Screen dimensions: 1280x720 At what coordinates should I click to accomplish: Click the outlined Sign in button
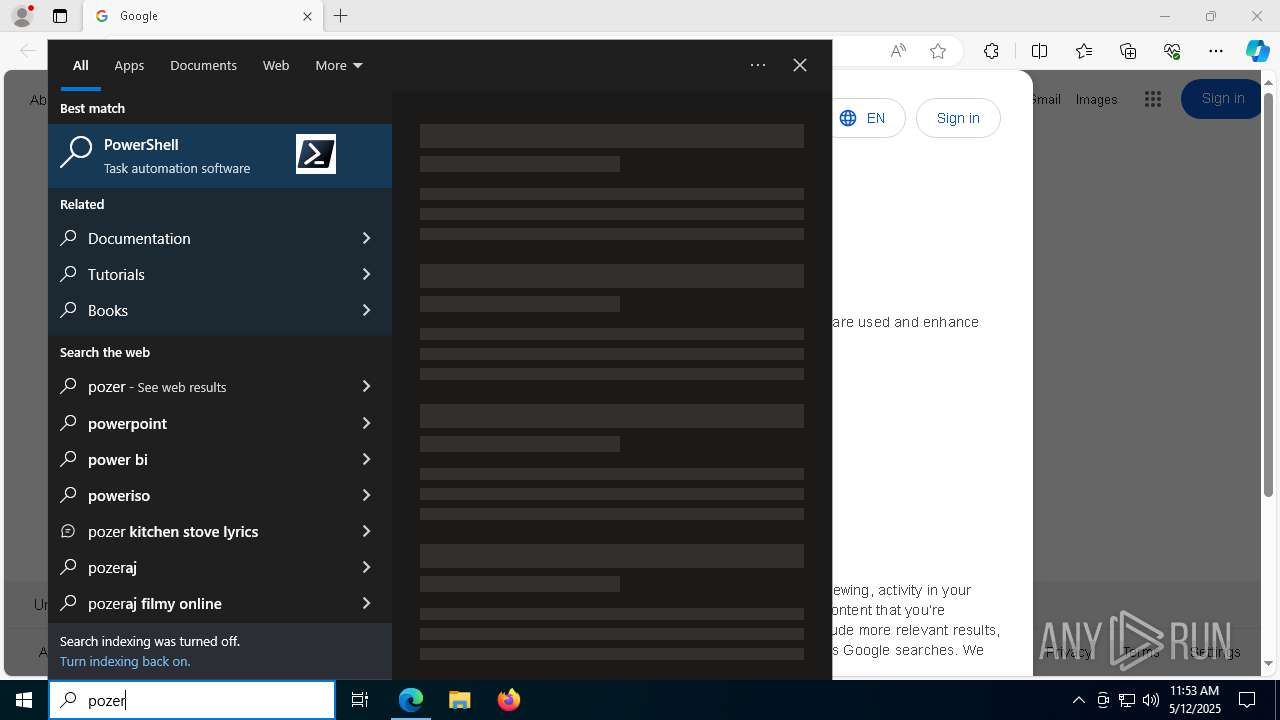(958, 118)
